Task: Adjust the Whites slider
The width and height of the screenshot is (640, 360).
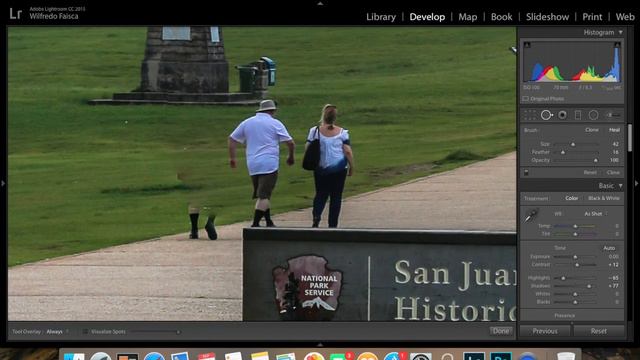Action: tap(576, 294)
